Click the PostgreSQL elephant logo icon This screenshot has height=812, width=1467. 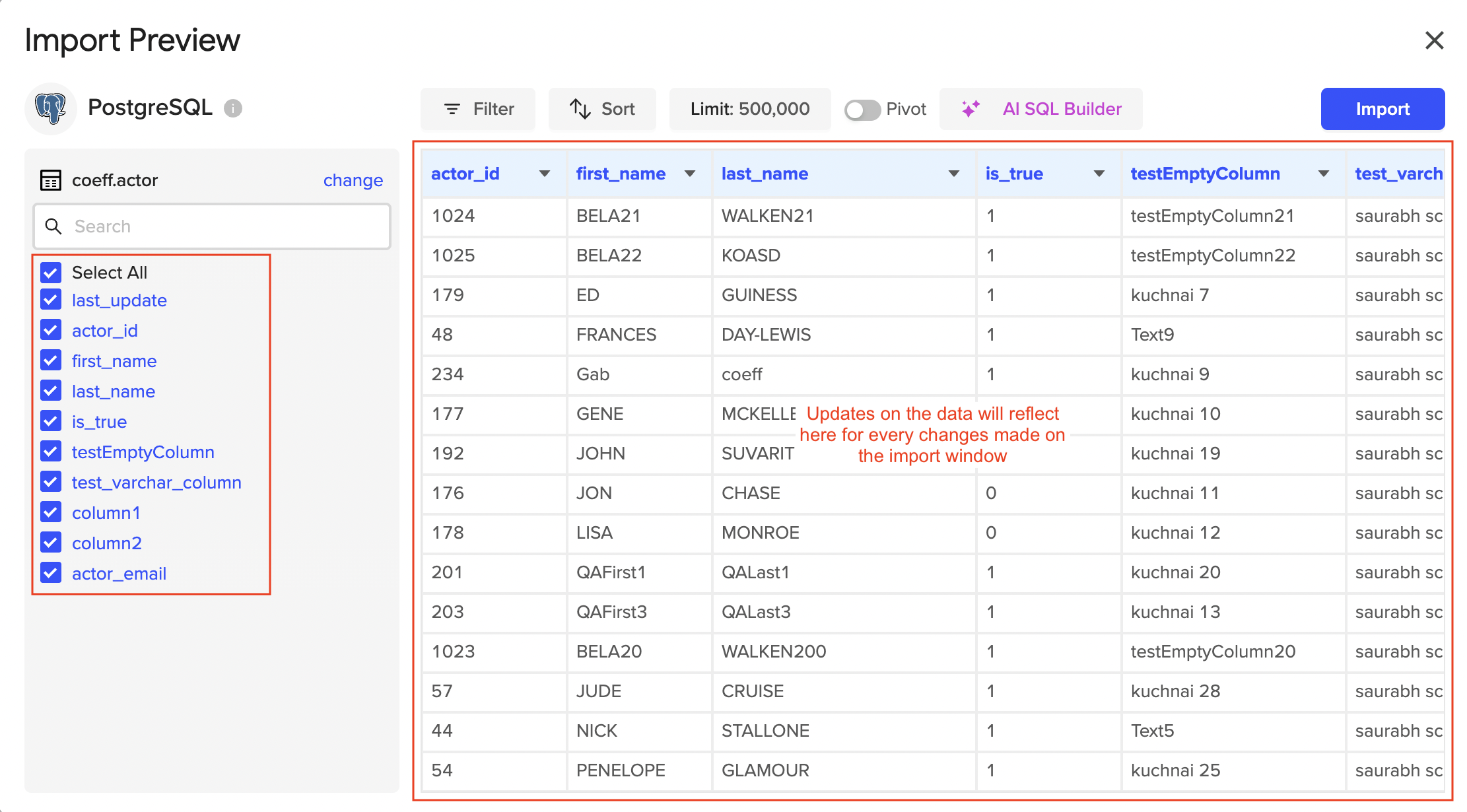51,108
